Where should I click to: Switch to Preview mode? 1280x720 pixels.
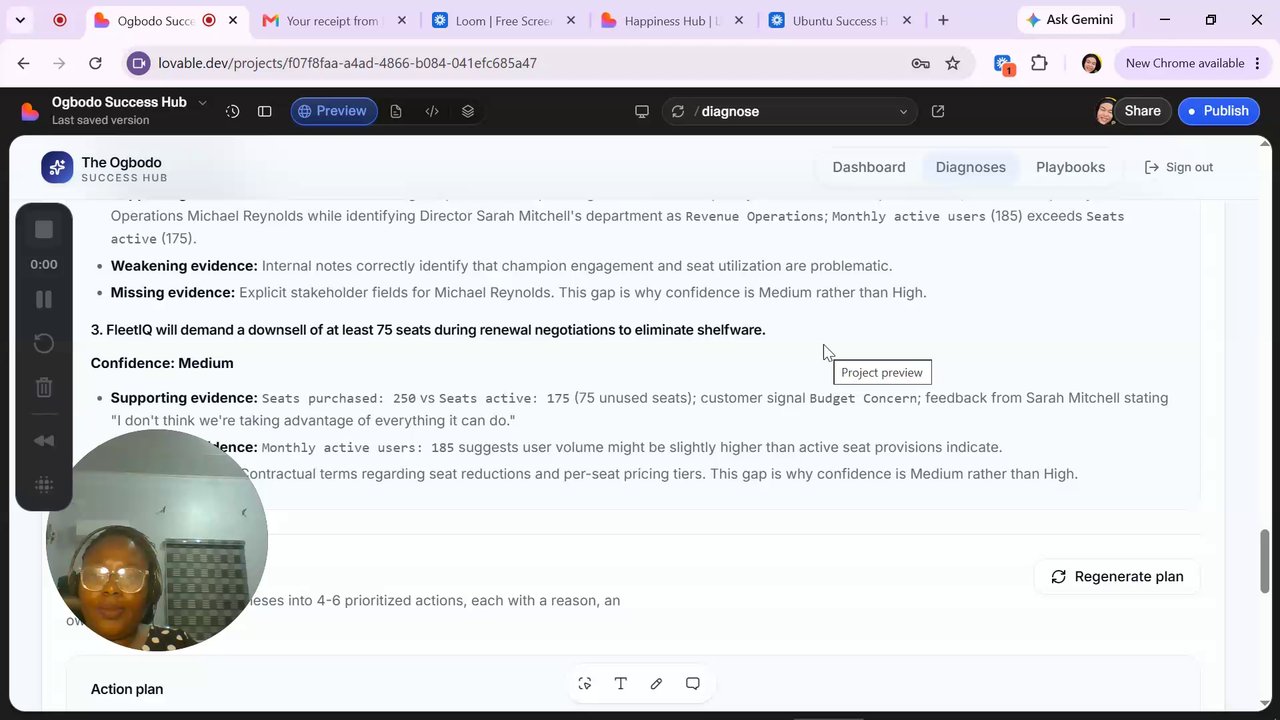[x=334, y=111]
